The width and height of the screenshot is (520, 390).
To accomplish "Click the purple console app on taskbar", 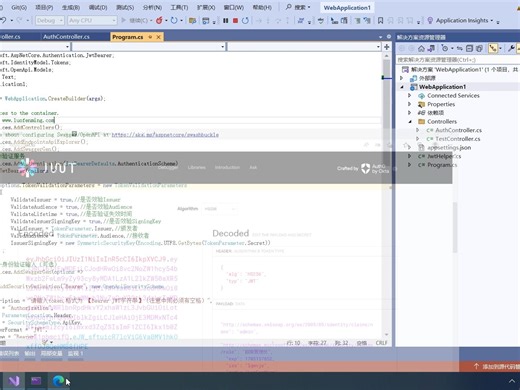I will pos(36,381).
